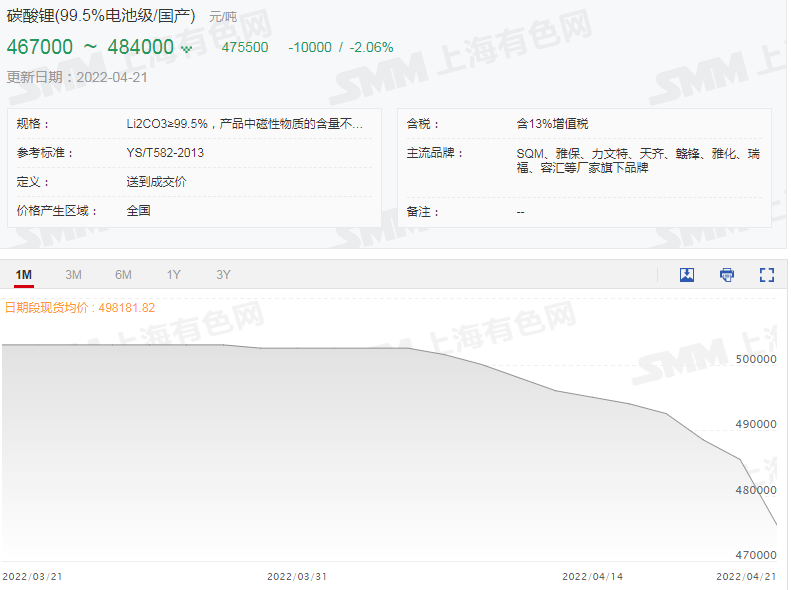Click the 475500 average price value
Image resolution: width=791 pixels, height=590 pixels.
click(245, 47)
